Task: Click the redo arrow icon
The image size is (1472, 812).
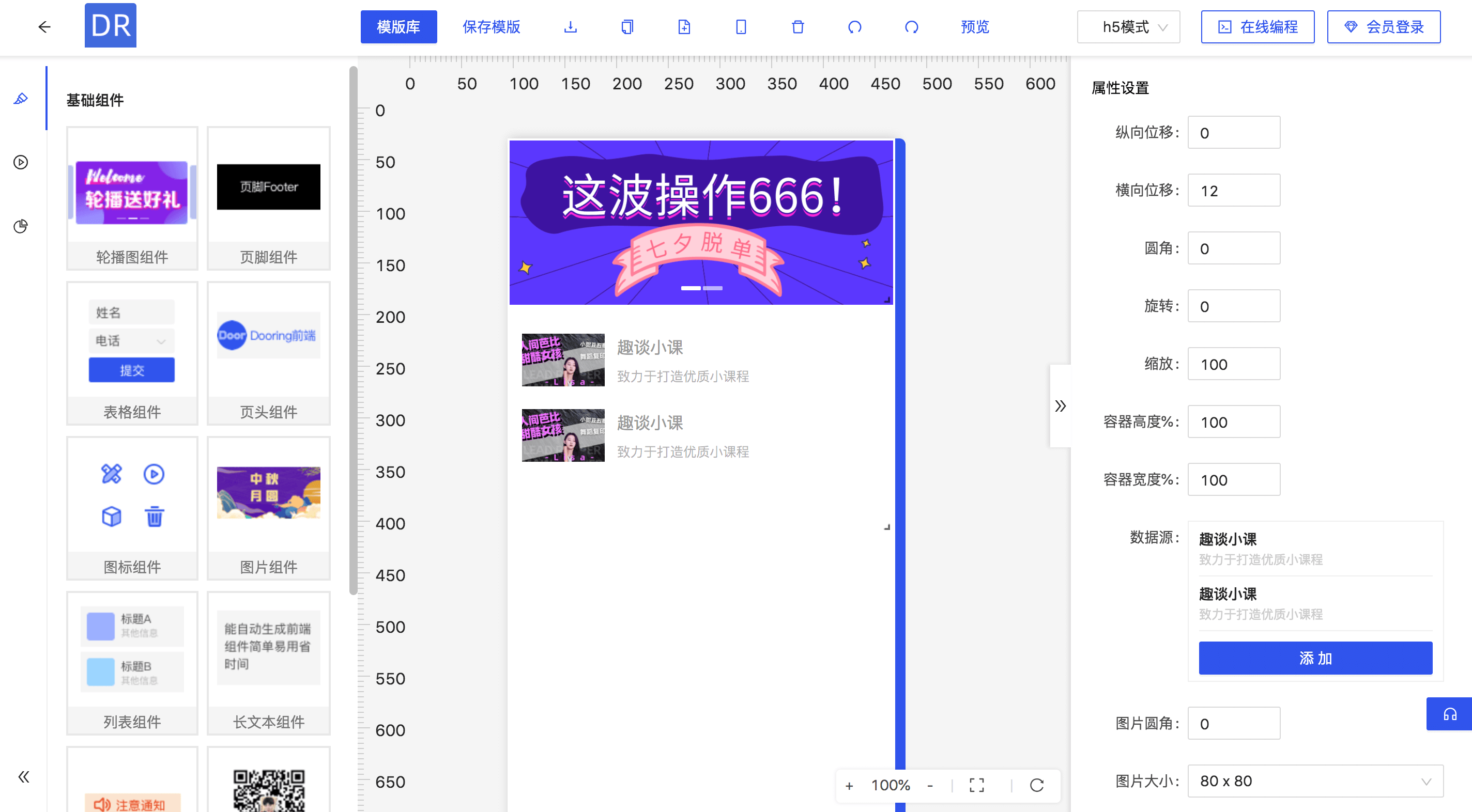Action: (x=911, y=27)
